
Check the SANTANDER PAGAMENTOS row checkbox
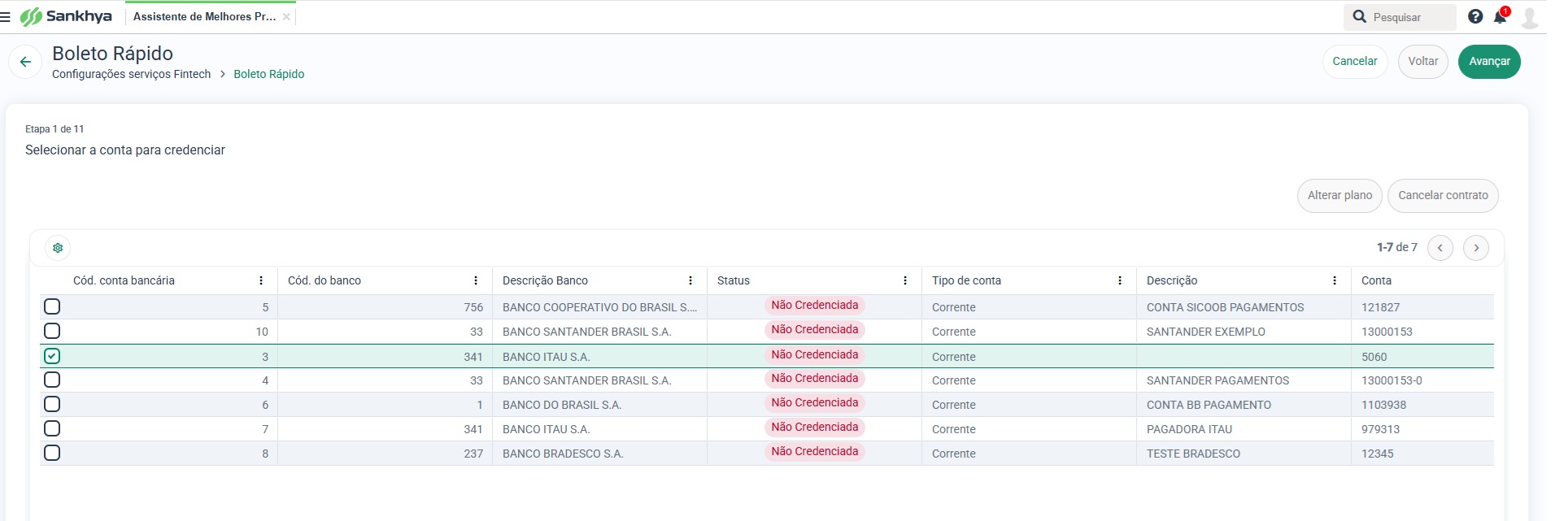[52, 380]
